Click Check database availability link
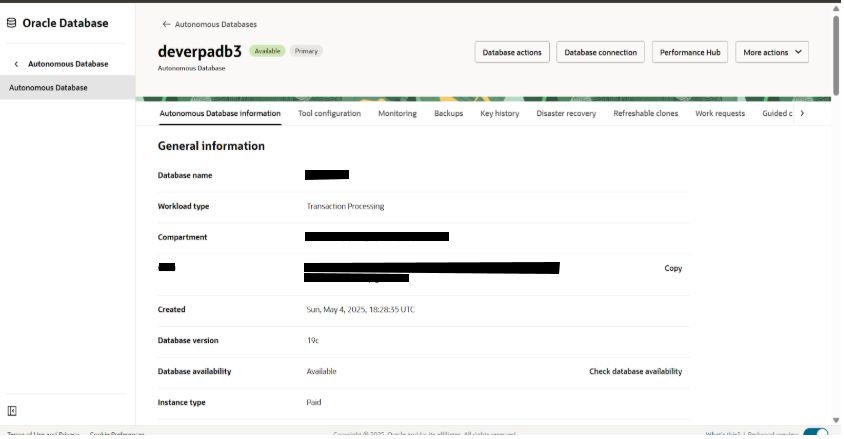Screen dimensions: 844x439 click(x=635, y=371)
